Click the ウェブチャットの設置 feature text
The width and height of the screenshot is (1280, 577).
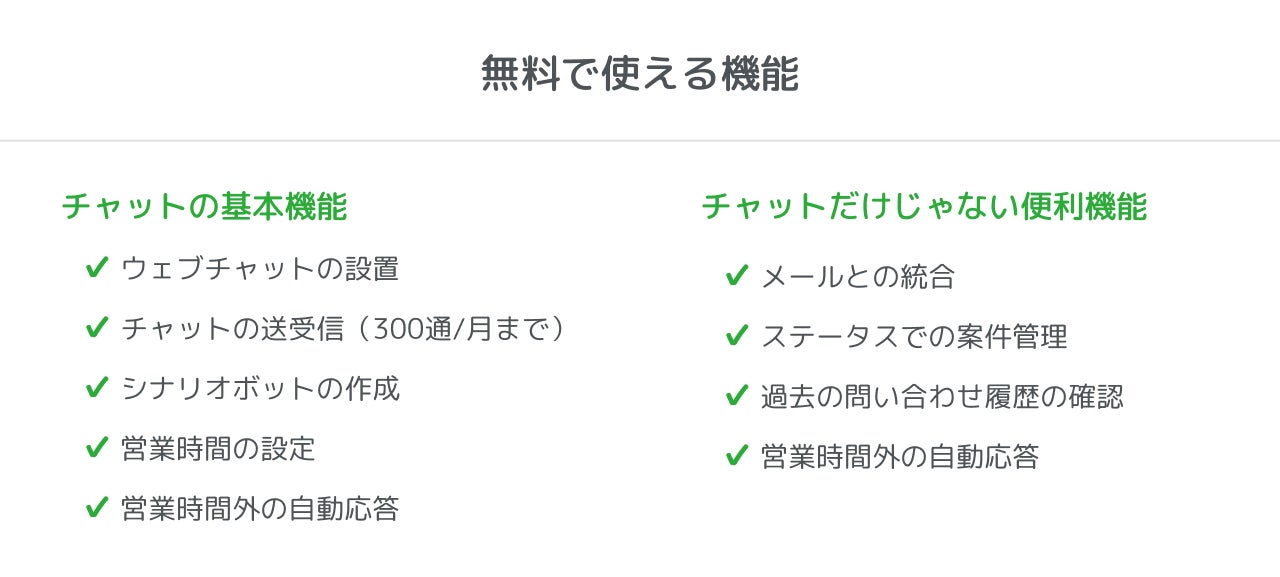[260, 269]
